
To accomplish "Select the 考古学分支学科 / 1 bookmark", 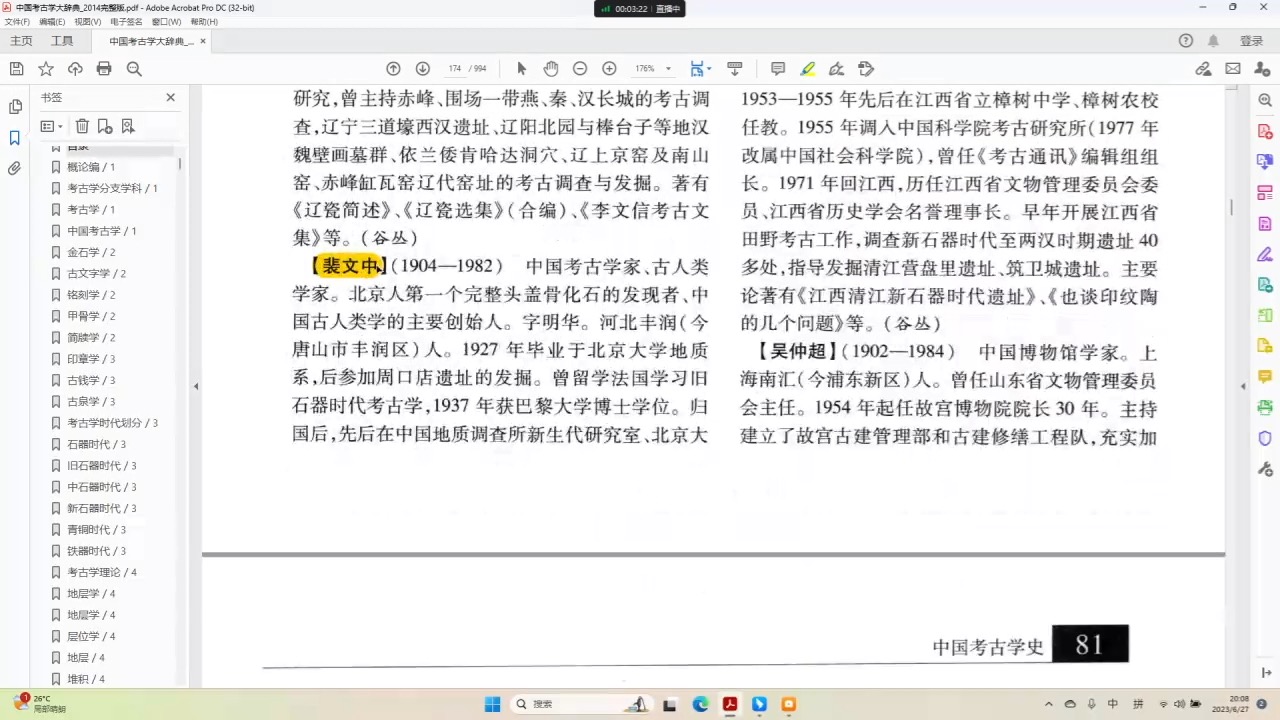I will click(112, 188).
